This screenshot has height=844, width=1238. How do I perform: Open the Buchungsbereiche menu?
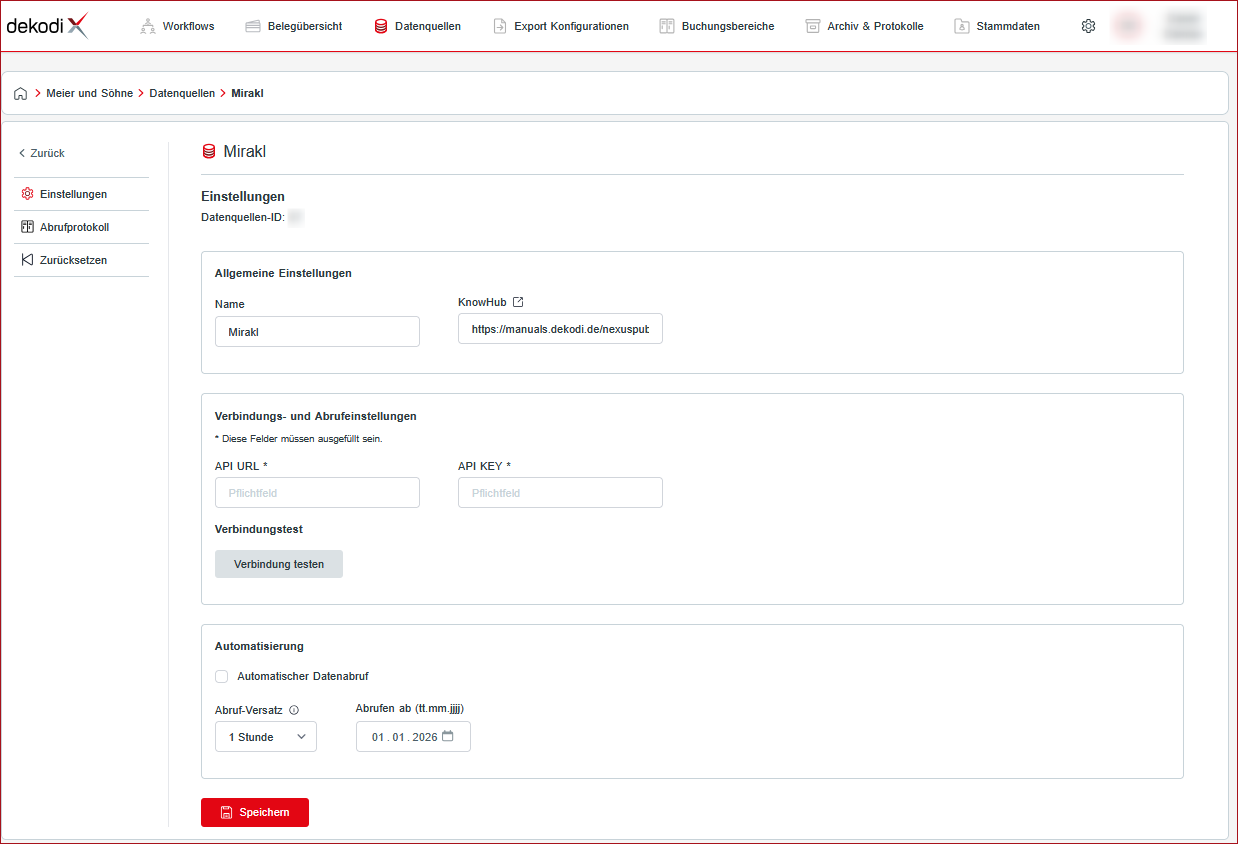717,26
